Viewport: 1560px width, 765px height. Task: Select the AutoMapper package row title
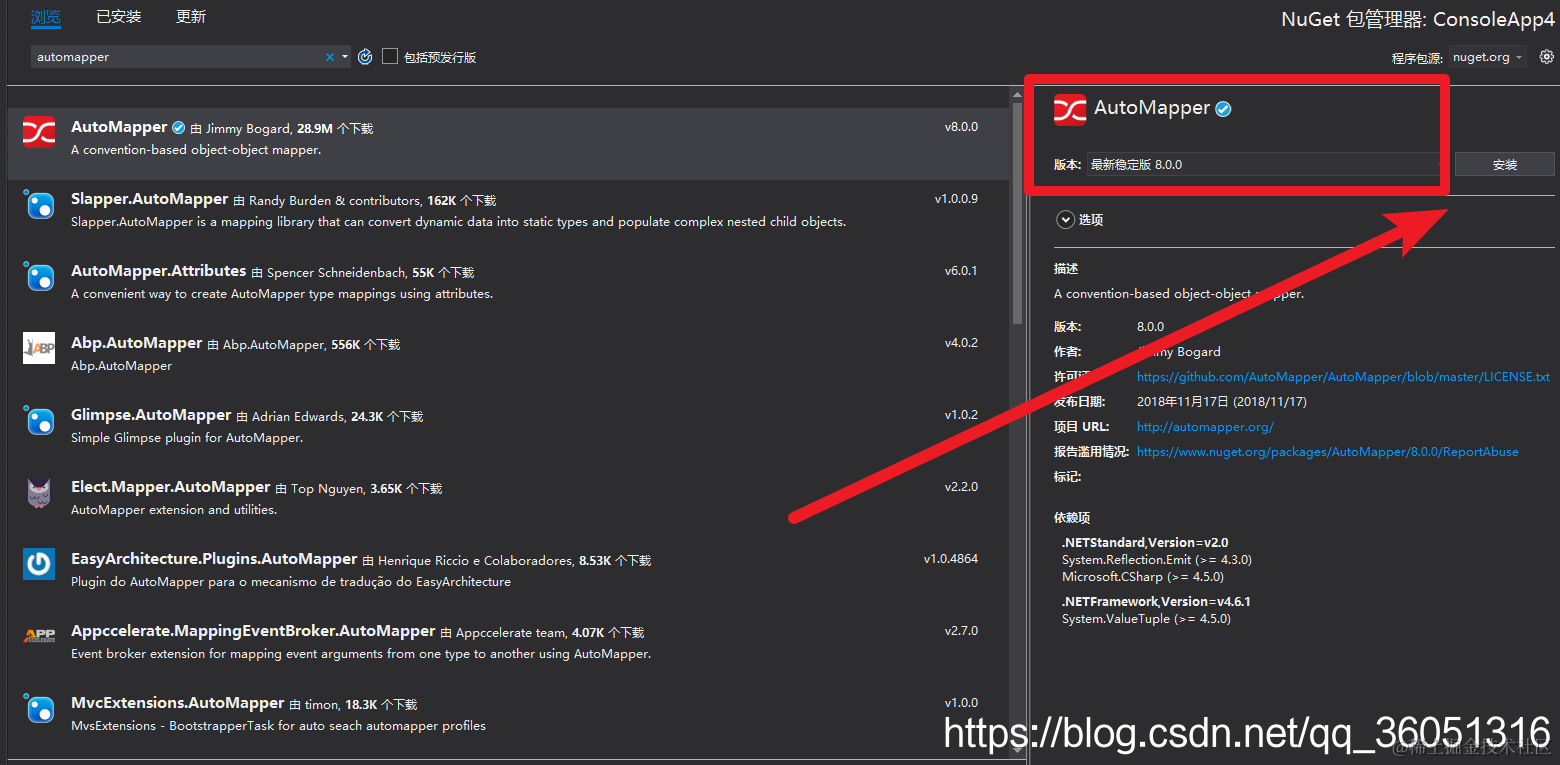coord(119,127)
